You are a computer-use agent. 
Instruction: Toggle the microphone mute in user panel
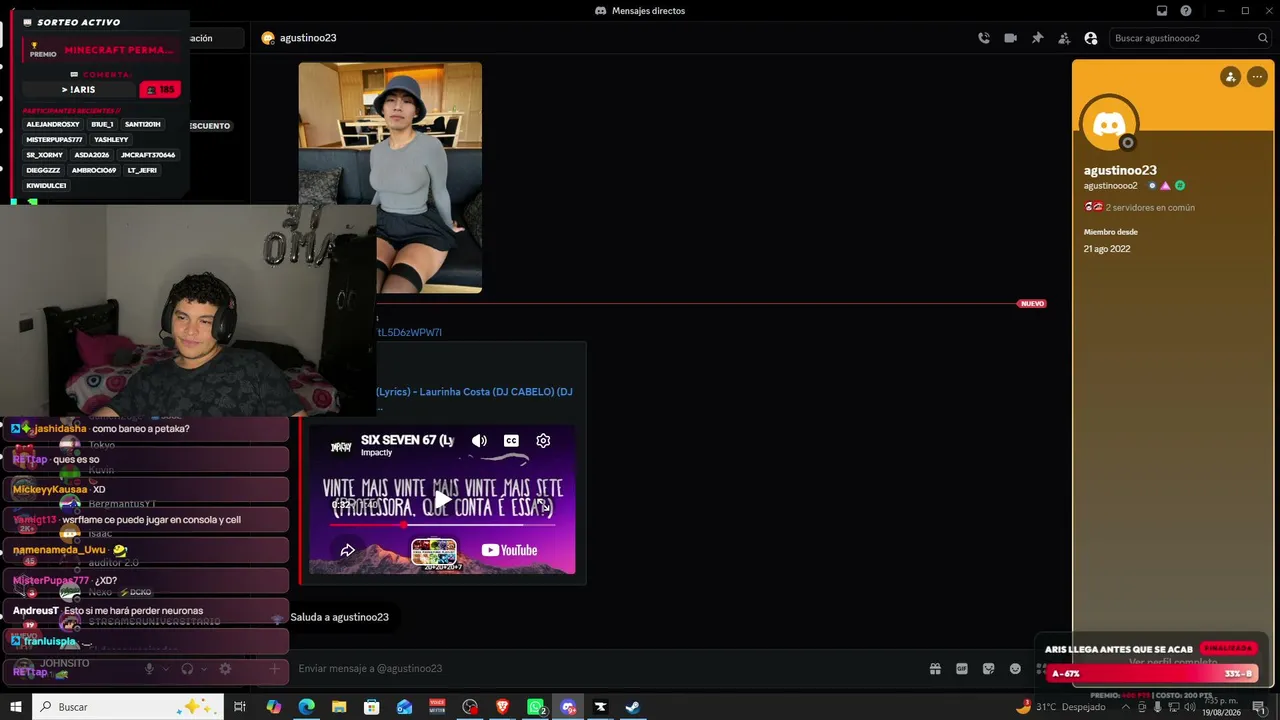[149, 669]
